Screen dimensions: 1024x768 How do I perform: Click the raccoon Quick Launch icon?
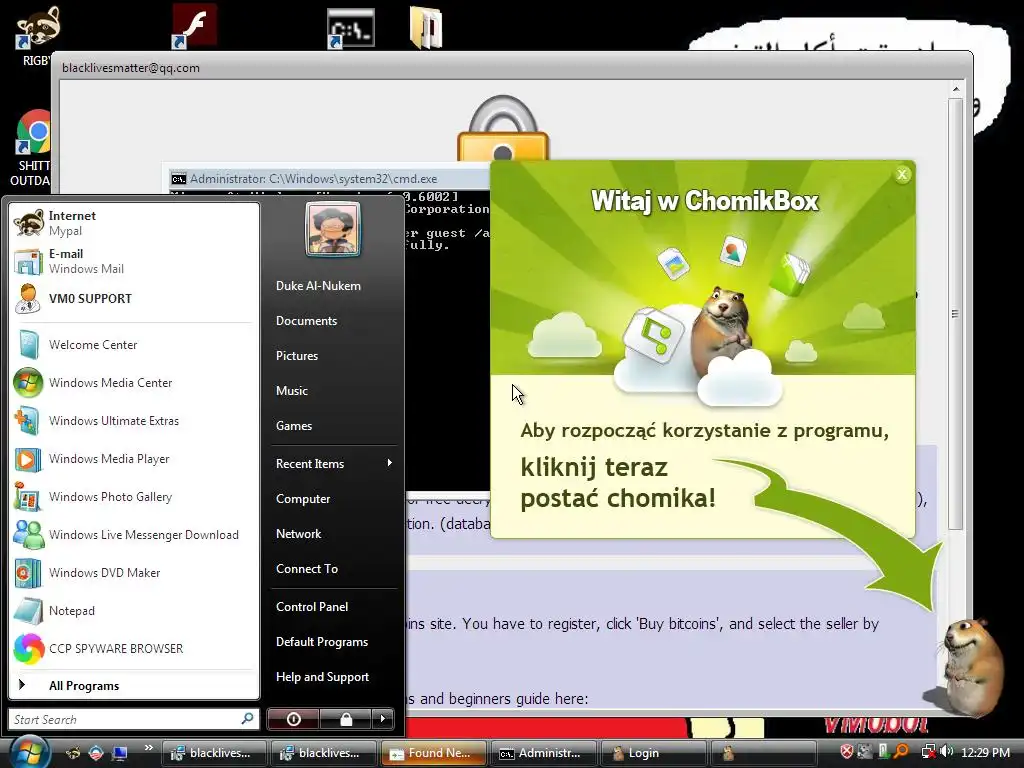point(73,753)
